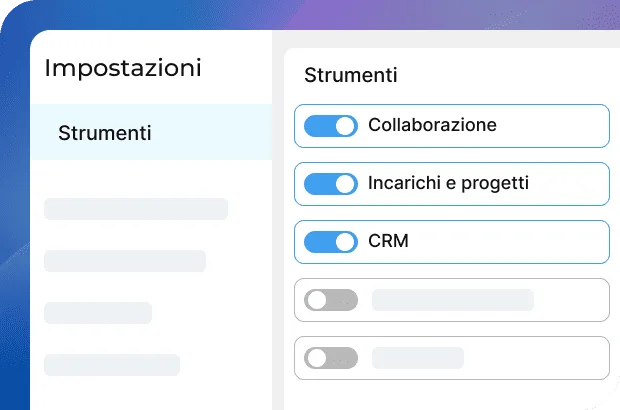620x410 pixels.
Task: Switch off the CRM toggle
Action: tap(330, 242)
